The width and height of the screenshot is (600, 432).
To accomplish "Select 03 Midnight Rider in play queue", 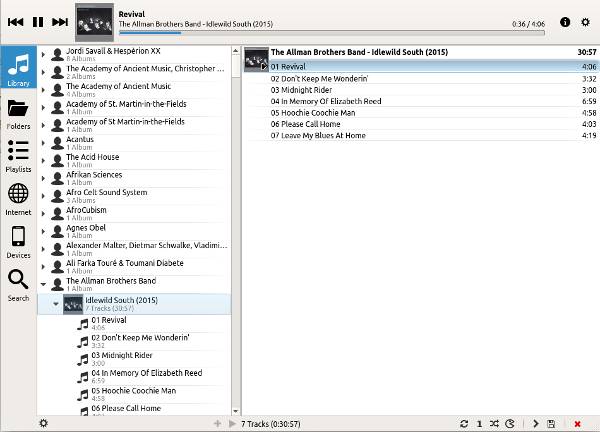I will coord(421,90).
